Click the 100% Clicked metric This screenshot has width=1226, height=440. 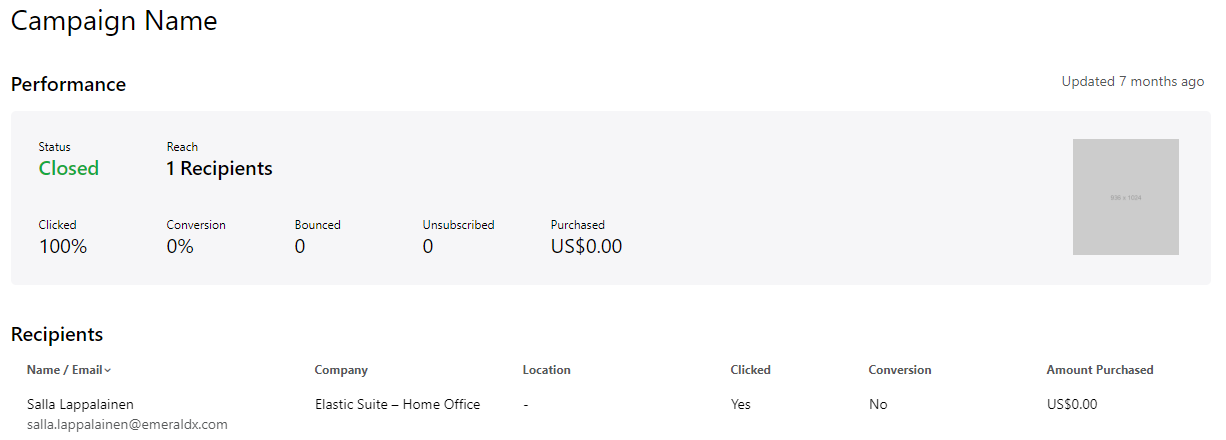63,246
